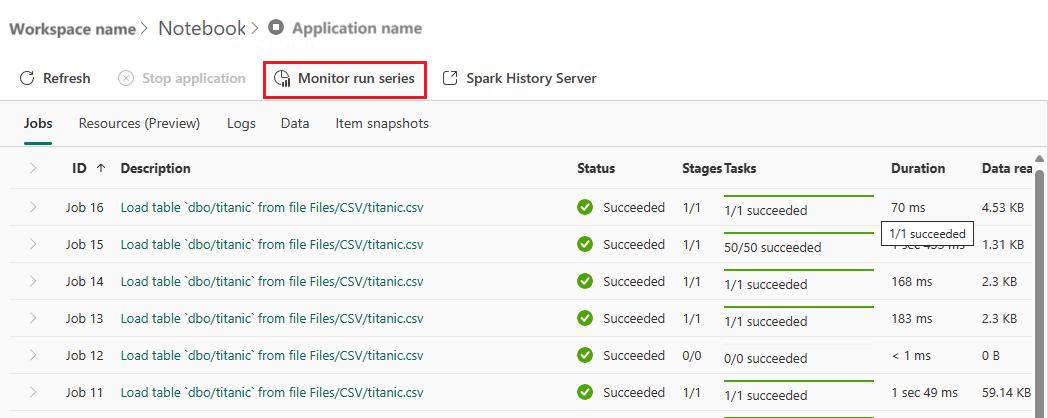Open Job 15 Load table description link
1048x418 pixels.
(272, 245)
